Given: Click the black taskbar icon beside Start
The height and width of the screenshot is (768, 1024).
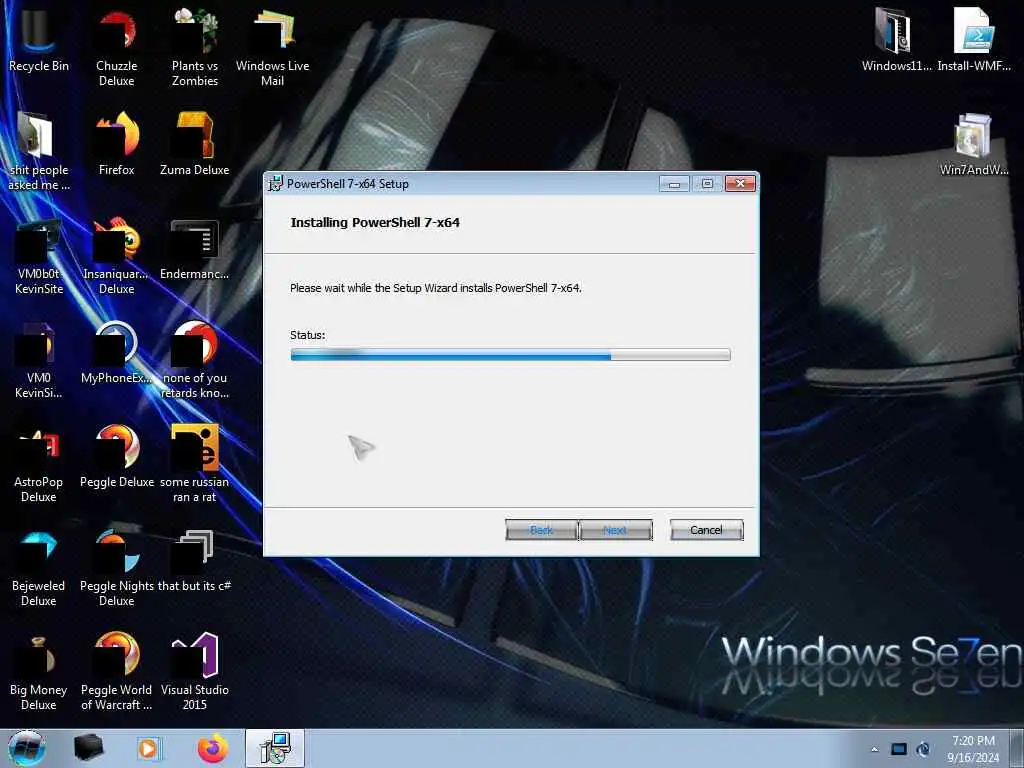Looking at the screenshot, I should coord(88,748).
